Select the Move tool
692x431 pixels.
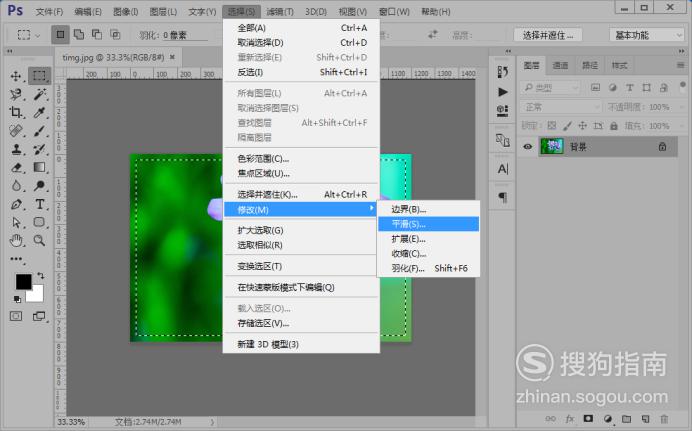point(16,76)
